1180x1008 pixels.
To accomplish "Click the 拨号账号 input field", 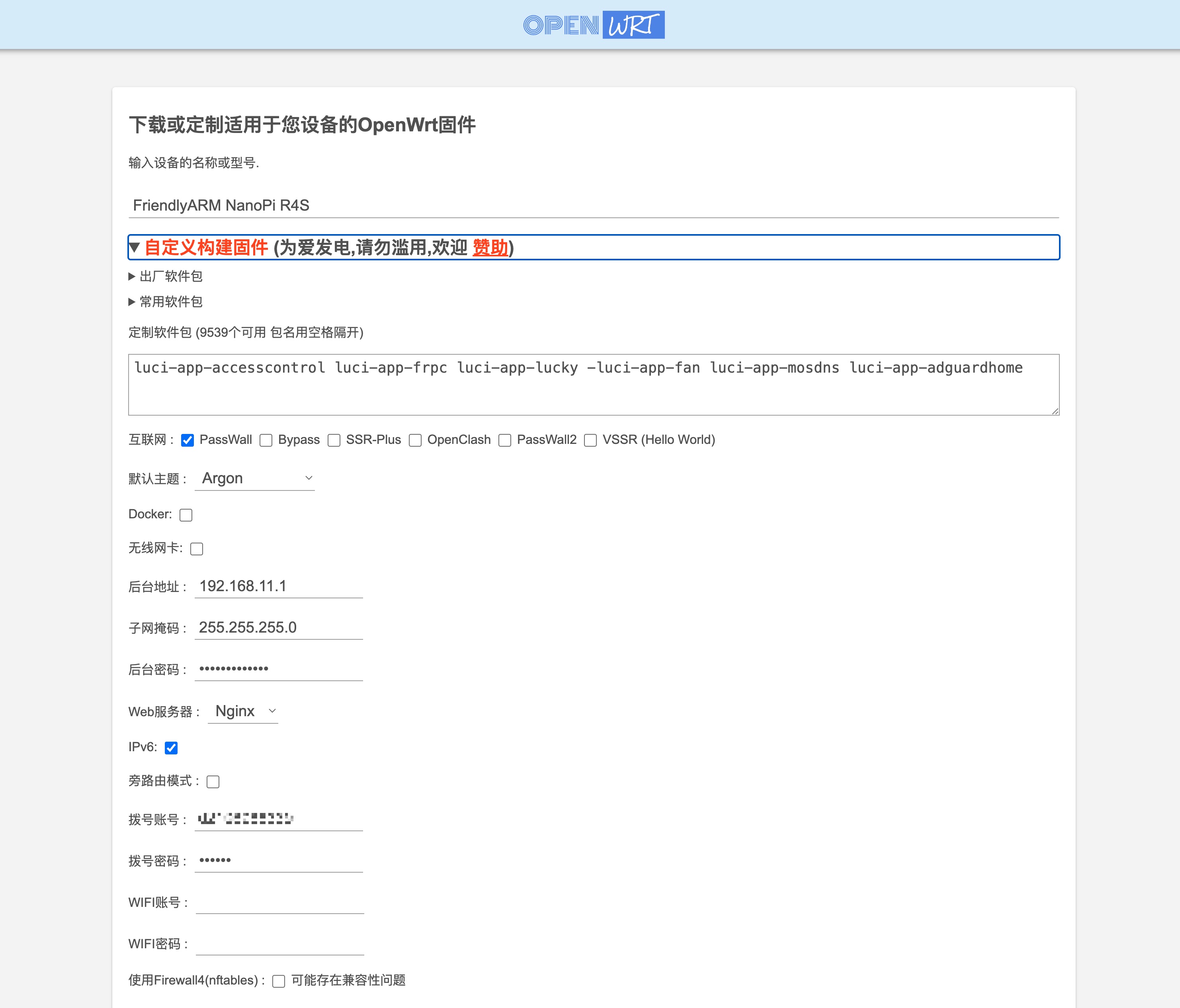I will [x=279, y=819].
